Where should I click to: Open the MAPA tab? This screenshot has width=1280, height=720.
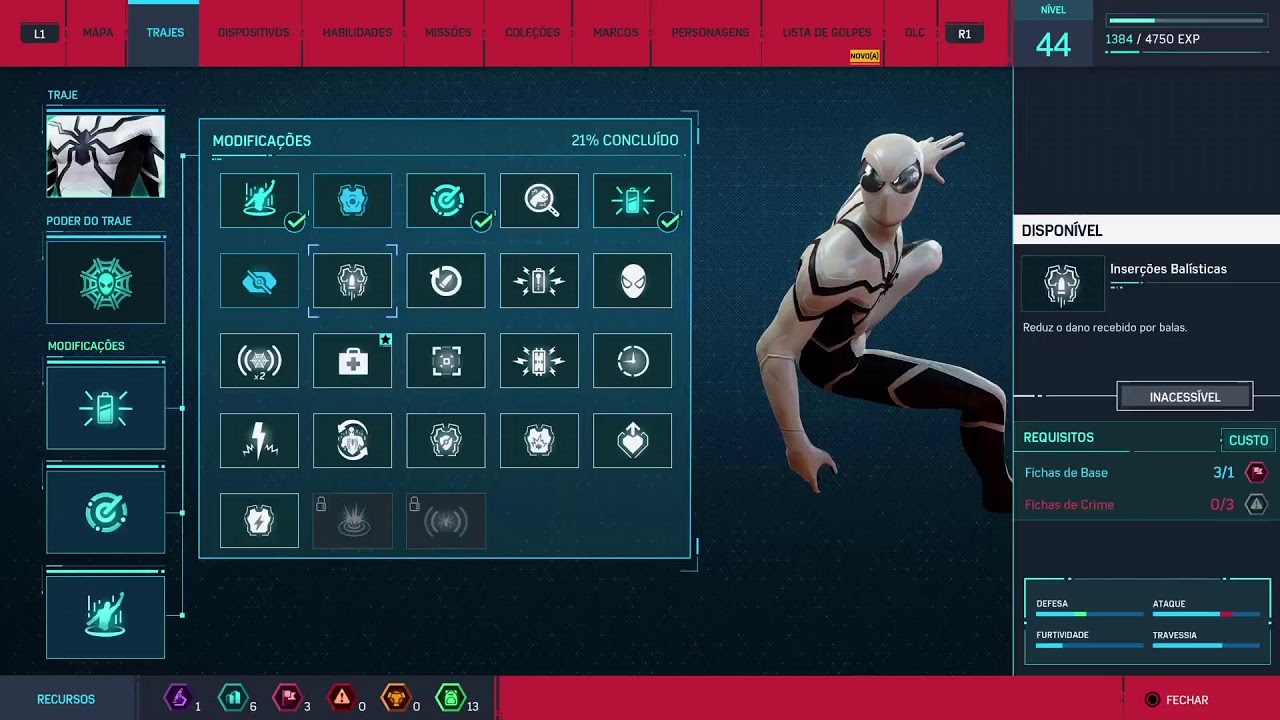point(98,33)
